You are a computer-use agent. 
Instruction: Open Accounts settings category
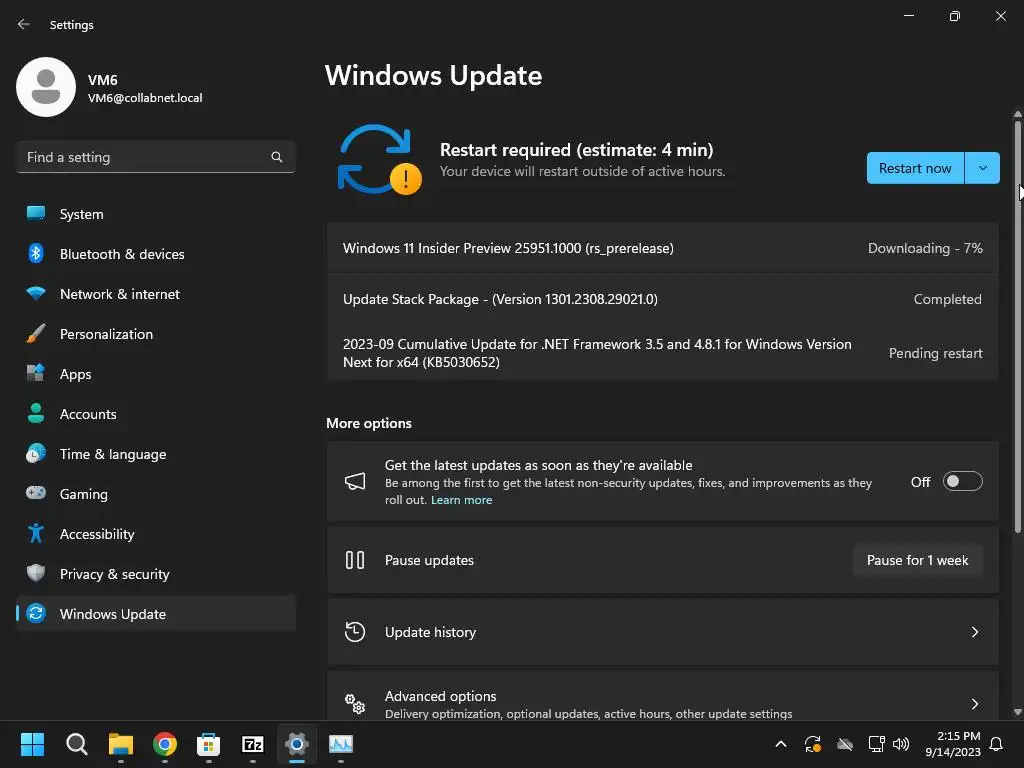(155, 414)
